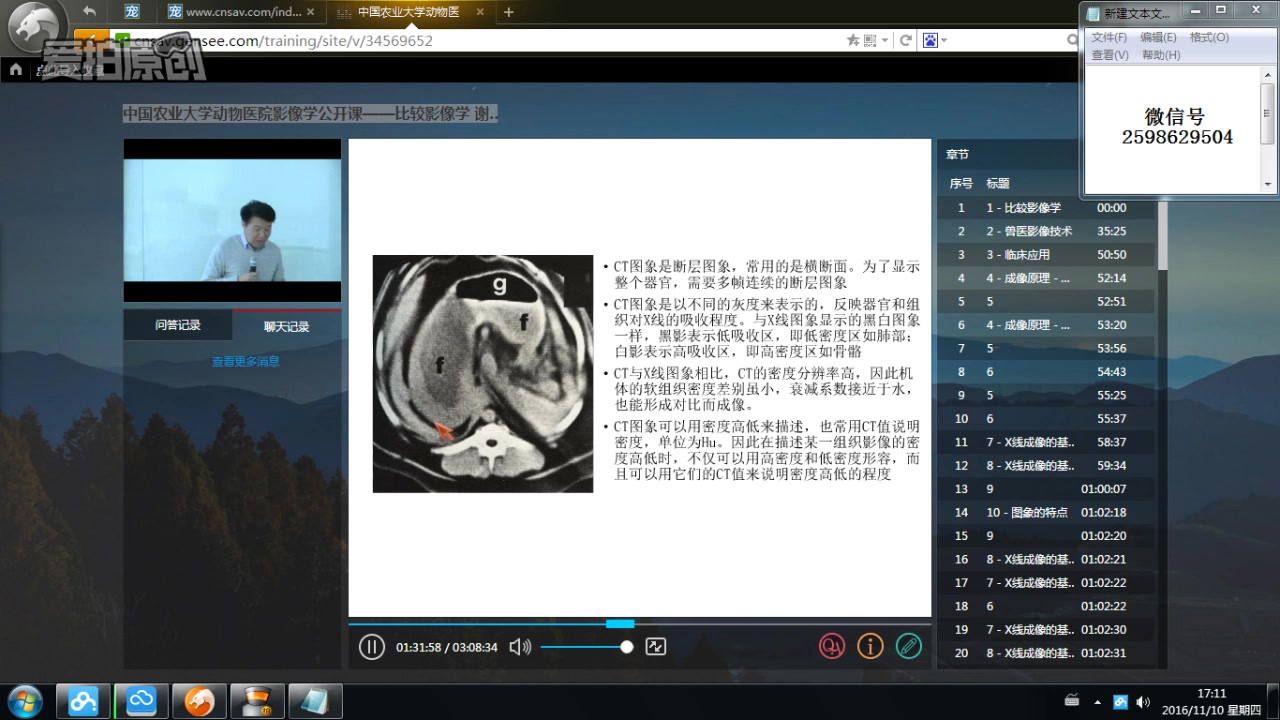The width and height of the screenshot is (1280, 720).
Task: Open Notepad taskbar icon
Action: [315, 701]
